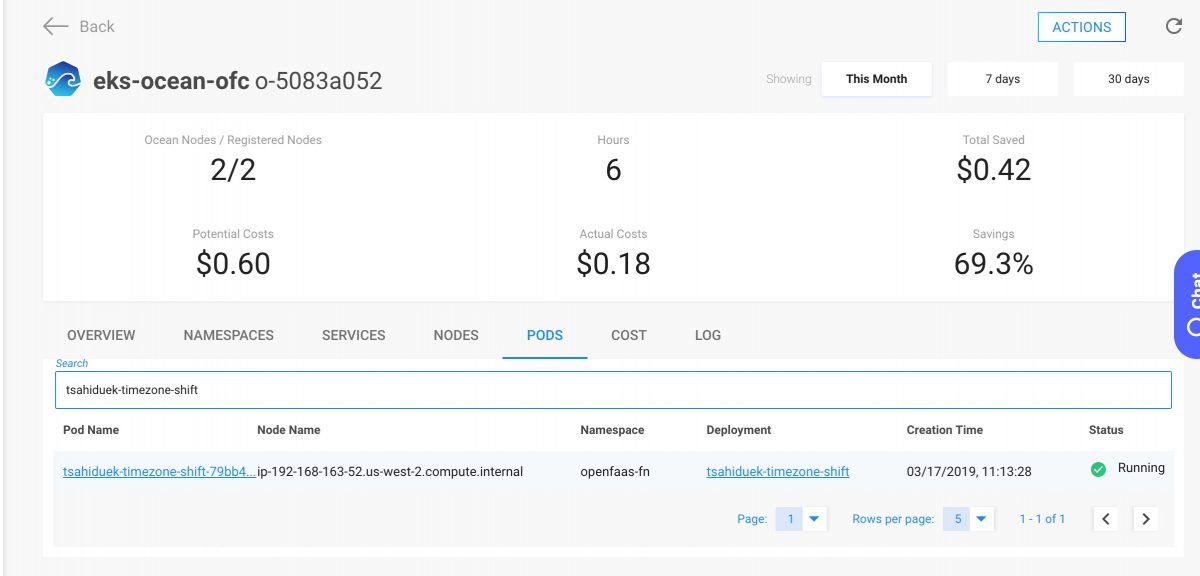Expand the Page number dropdown
This screenshot has height=576, width=1200.
813,519
